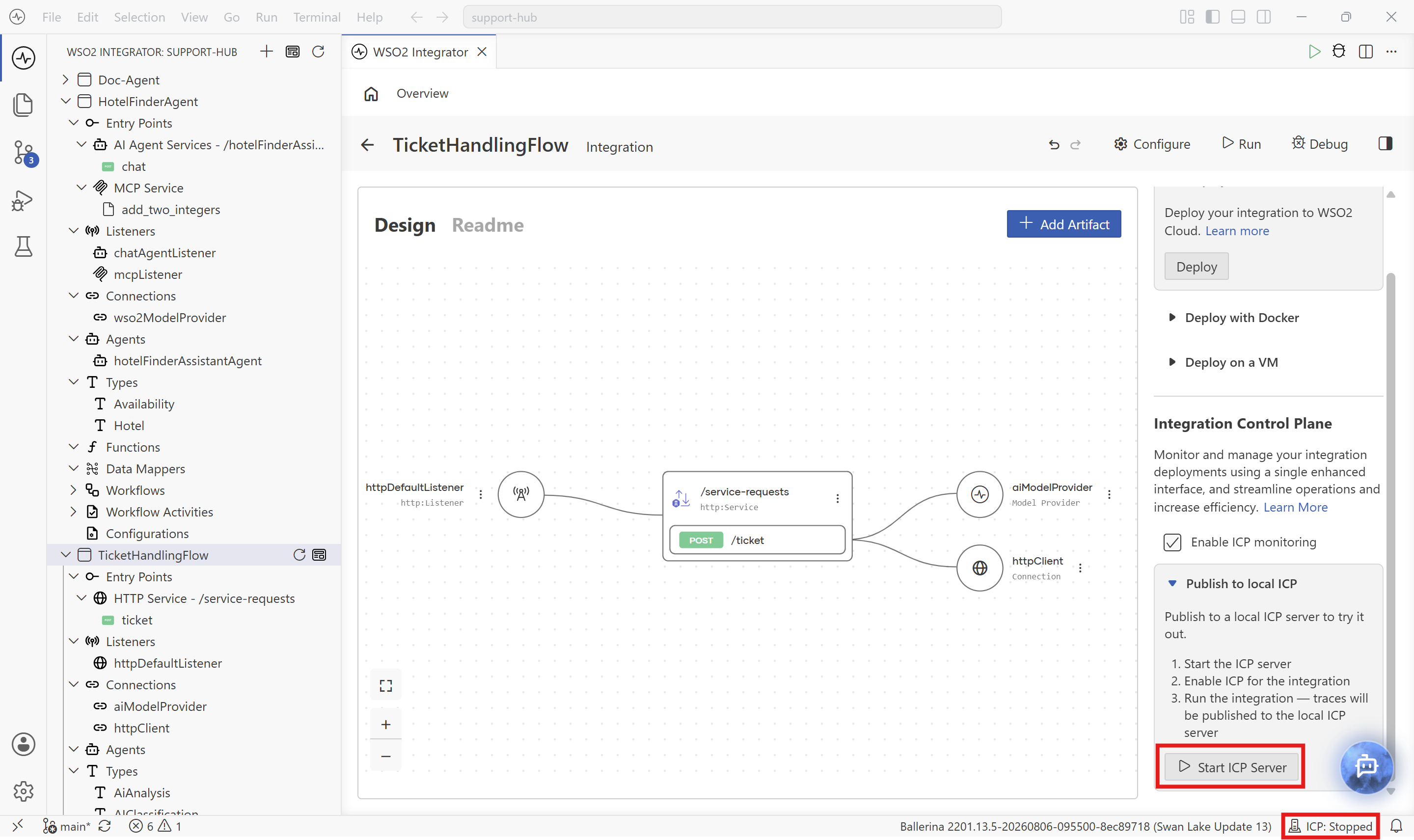This screenshot has height=840, width=1414.
Task: Expand the Doc-Agent project
Action: [x=66, y=80]
